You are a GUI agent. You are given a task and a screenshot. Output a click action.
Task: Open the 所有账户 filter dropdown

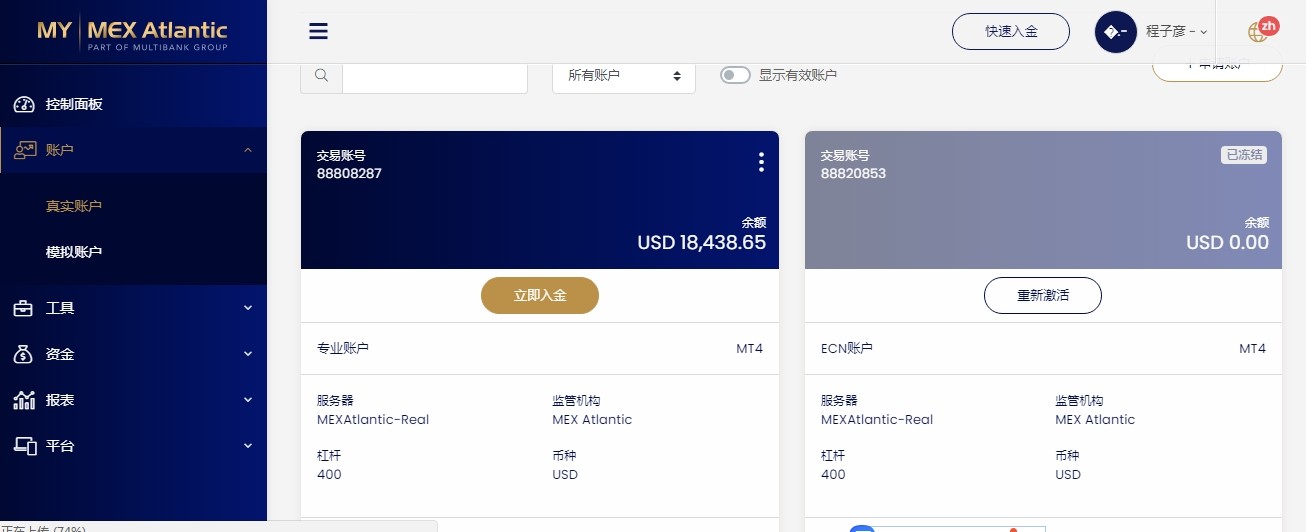tap(624, 75)
